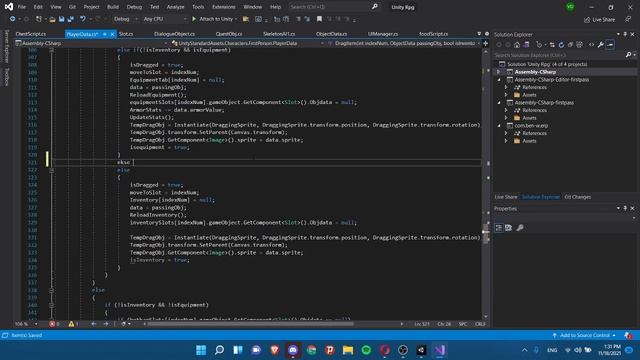
Task: Open the Extensions menu
Action: [x=224, y=7]
